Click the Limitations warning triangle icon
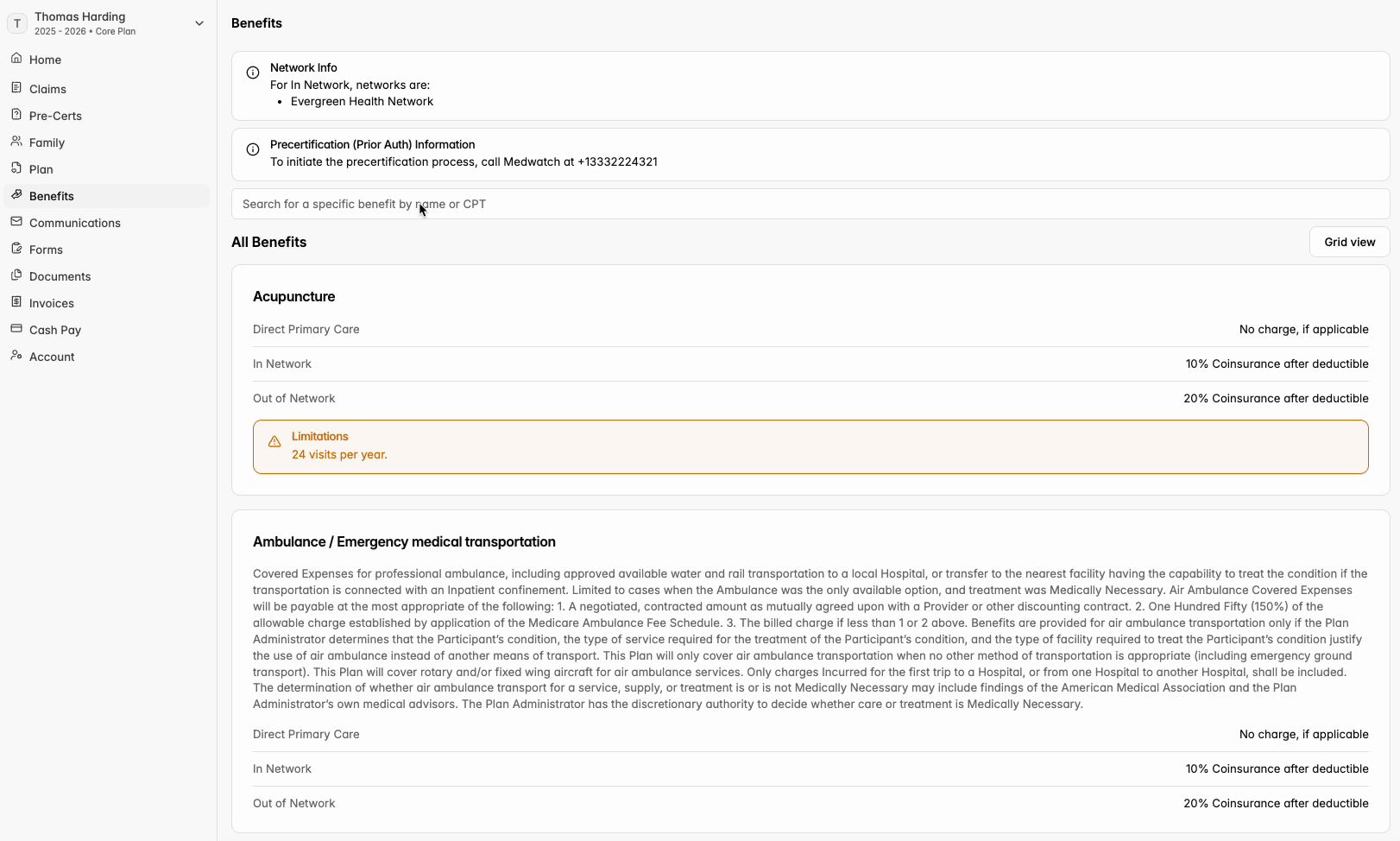The height and width of the screenshot is (841, 1400). click(274, 441)
